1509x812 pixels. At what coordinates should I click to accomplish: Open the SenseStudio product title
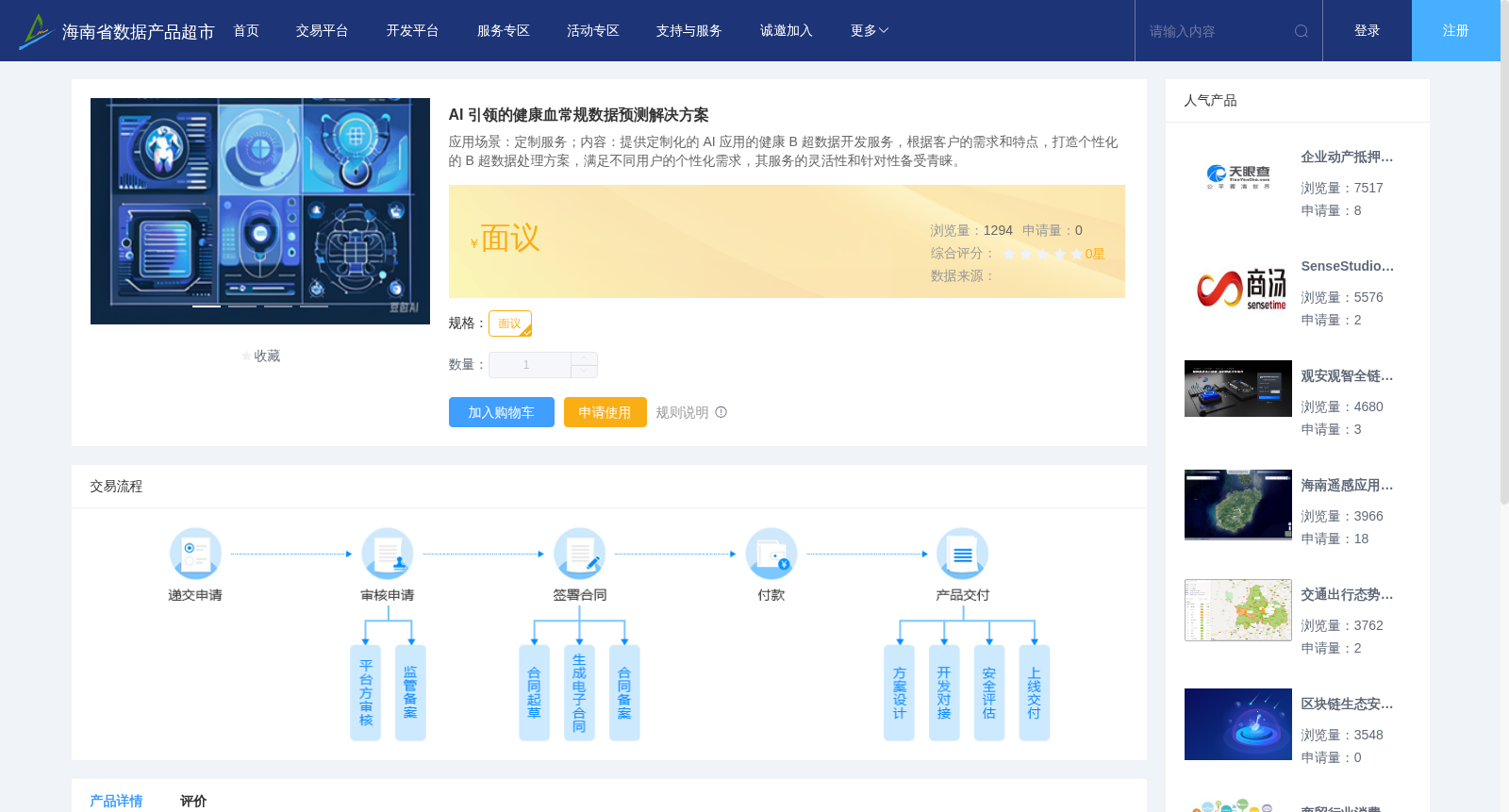[1347, 267]
